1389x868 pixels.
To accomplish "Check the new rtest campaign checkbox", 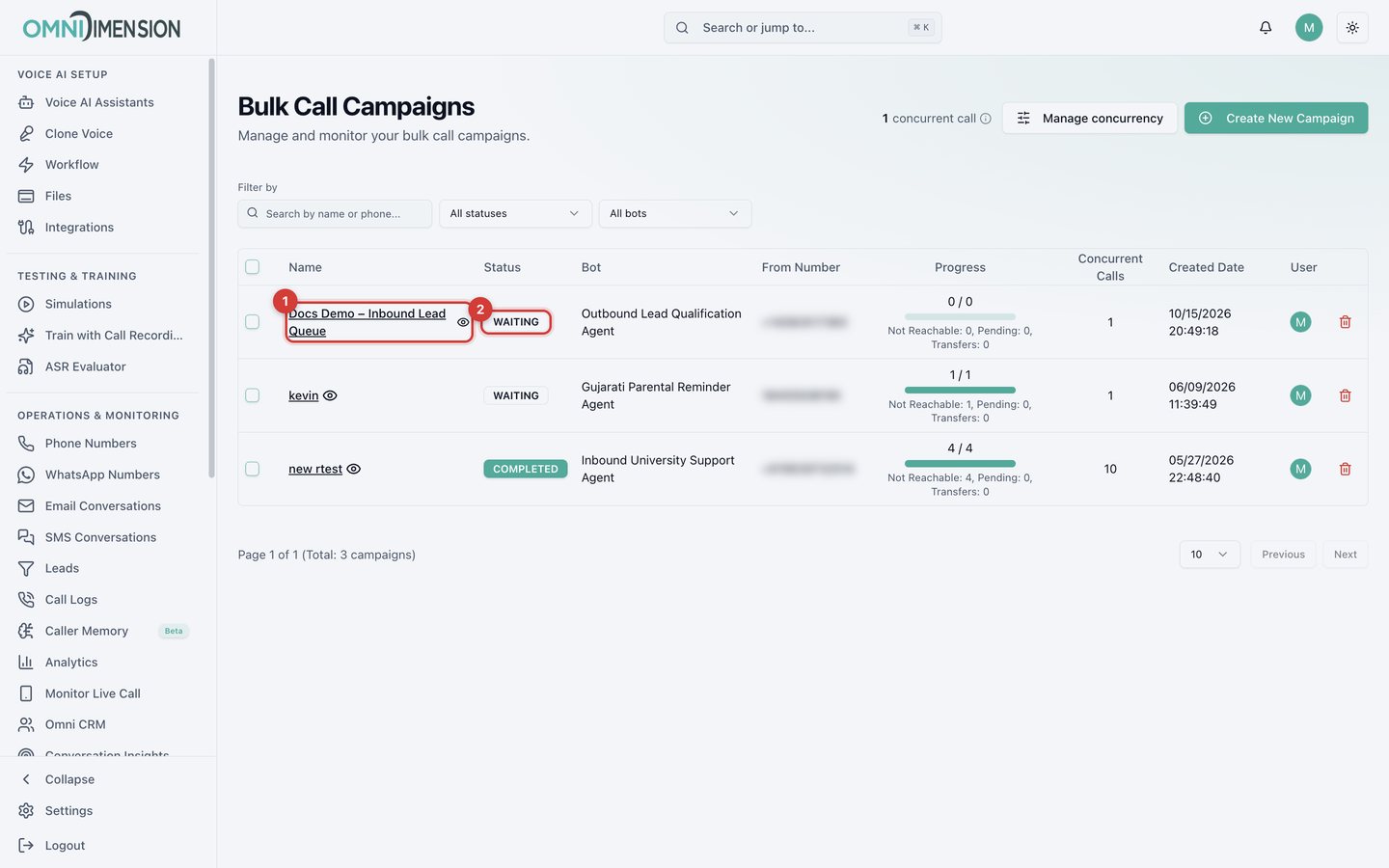I will (253, 469).
